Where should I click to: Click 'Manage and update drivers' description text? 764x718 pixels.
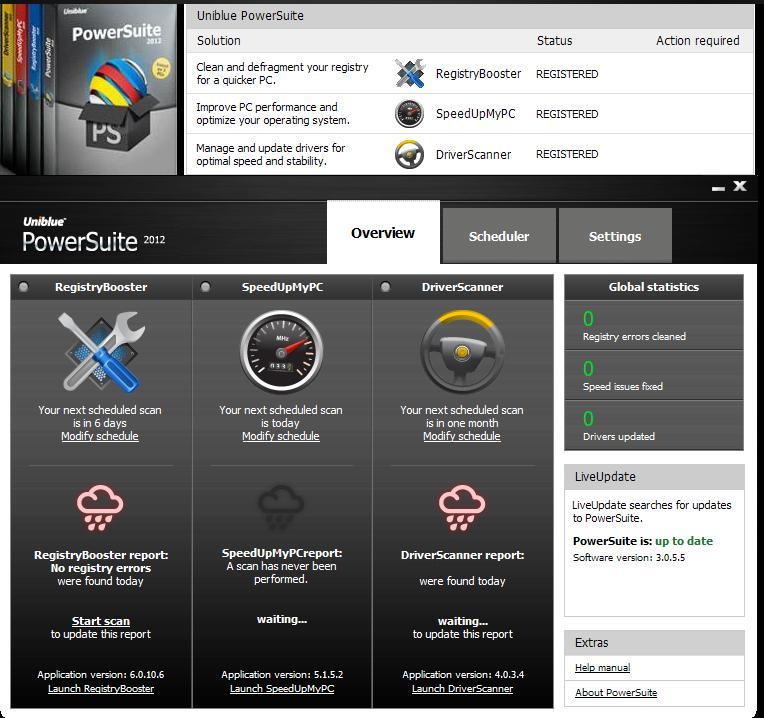coord(270,154)
